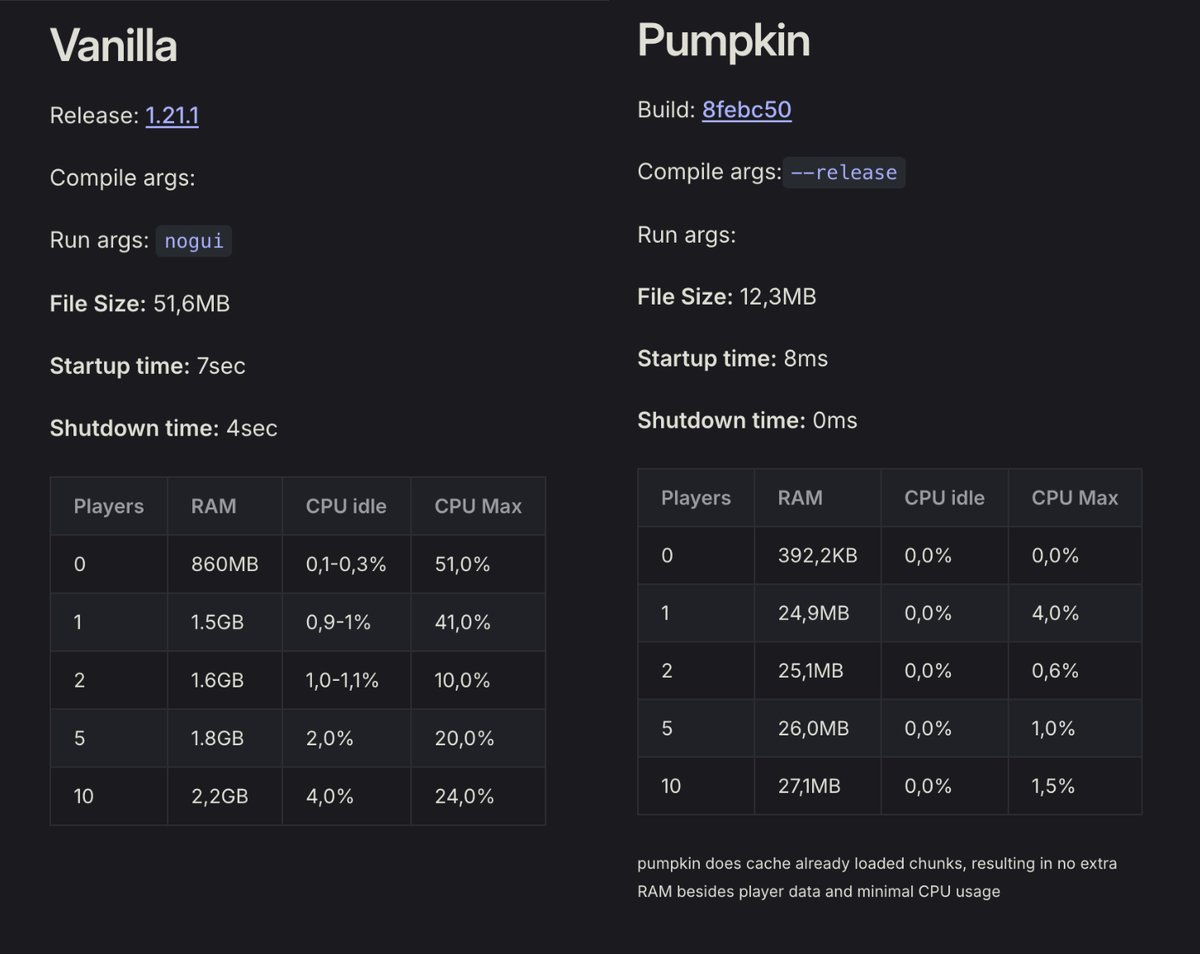Click the Players header in Pumpkin table
The height and width of the screenshot is (954, 1200).
tap(696, 498)
